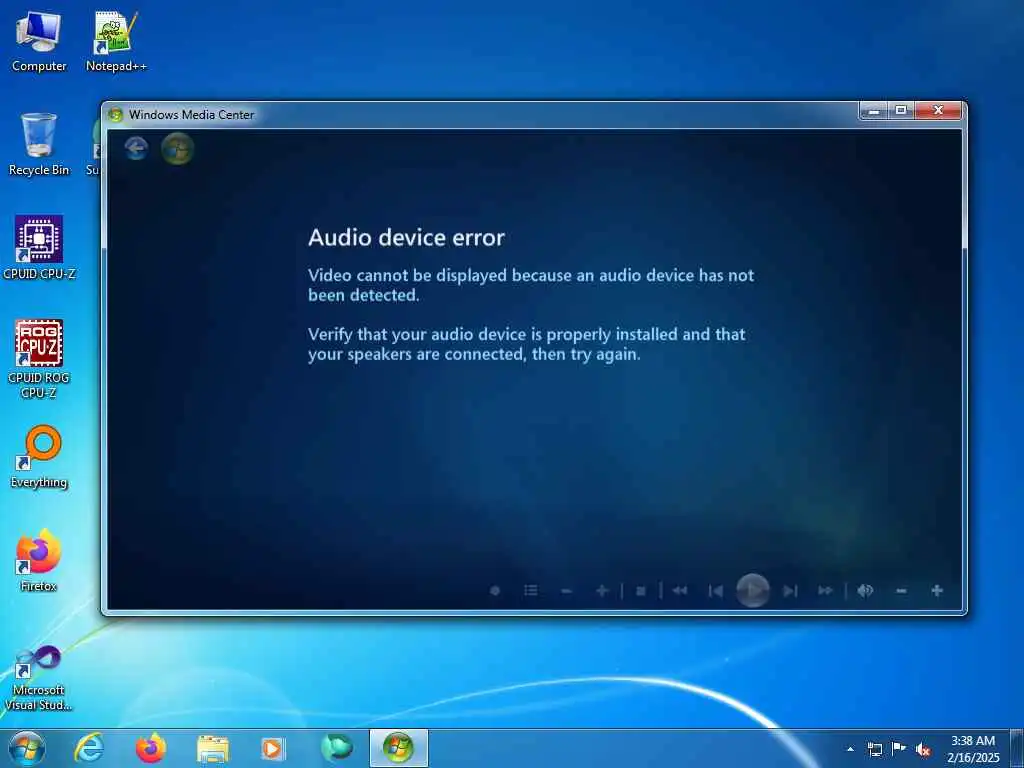Select the Notepad++ desktop shortcut
Viewport: 1024px width, 768px height.
tap(116, 42)
